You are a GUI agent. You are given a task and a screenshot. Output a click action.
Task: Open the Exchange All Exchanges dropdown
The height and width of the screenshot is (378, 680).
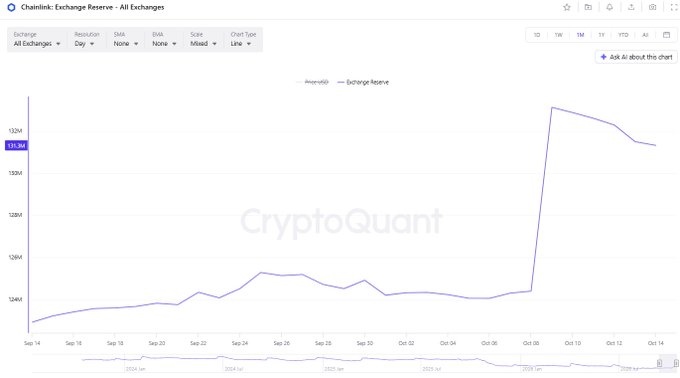pos(37,39)
